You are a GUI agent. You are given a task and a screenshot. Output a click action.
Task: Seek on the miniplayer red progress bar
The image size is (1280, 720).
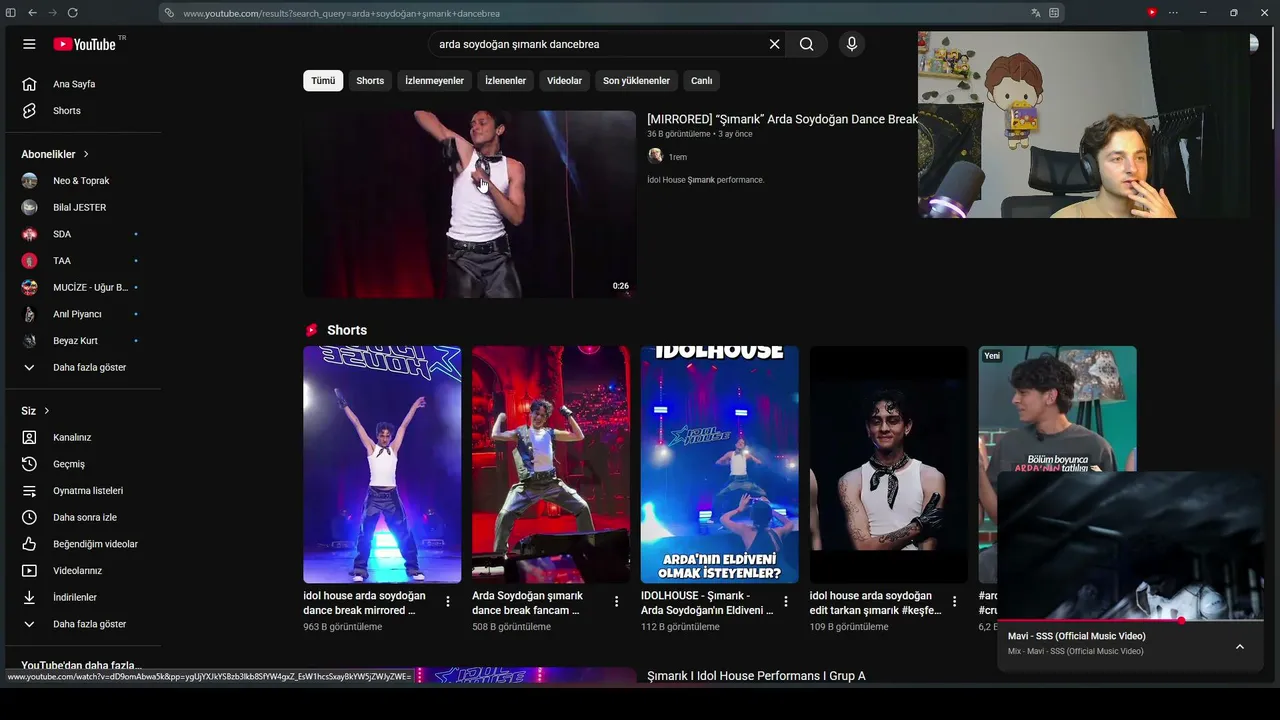pos(1130,620)
